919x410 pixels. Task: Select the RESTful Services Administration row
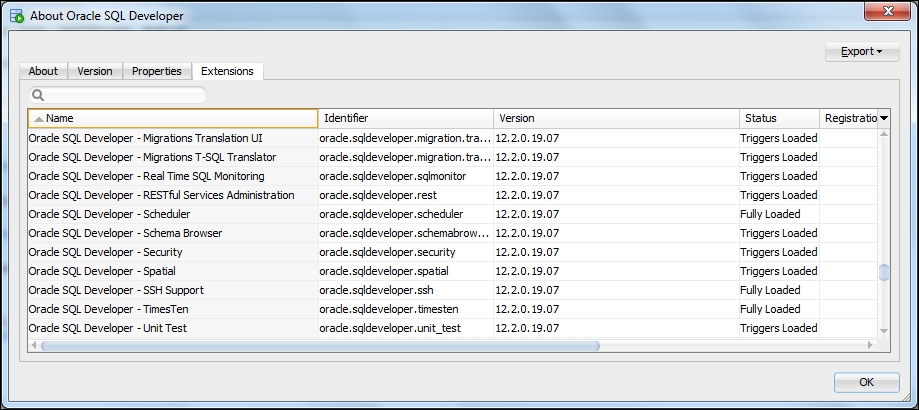pyautogui.click(x=453, y=195)
